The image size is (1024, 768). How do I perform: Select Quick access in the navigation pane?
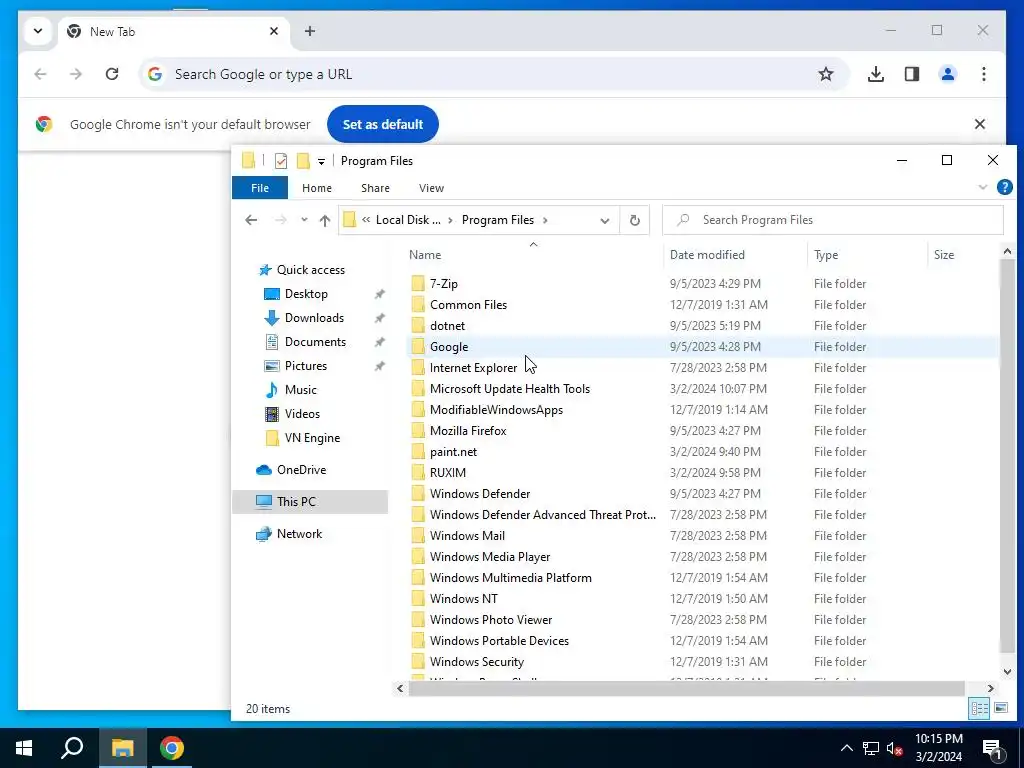[x=310, y=270]
